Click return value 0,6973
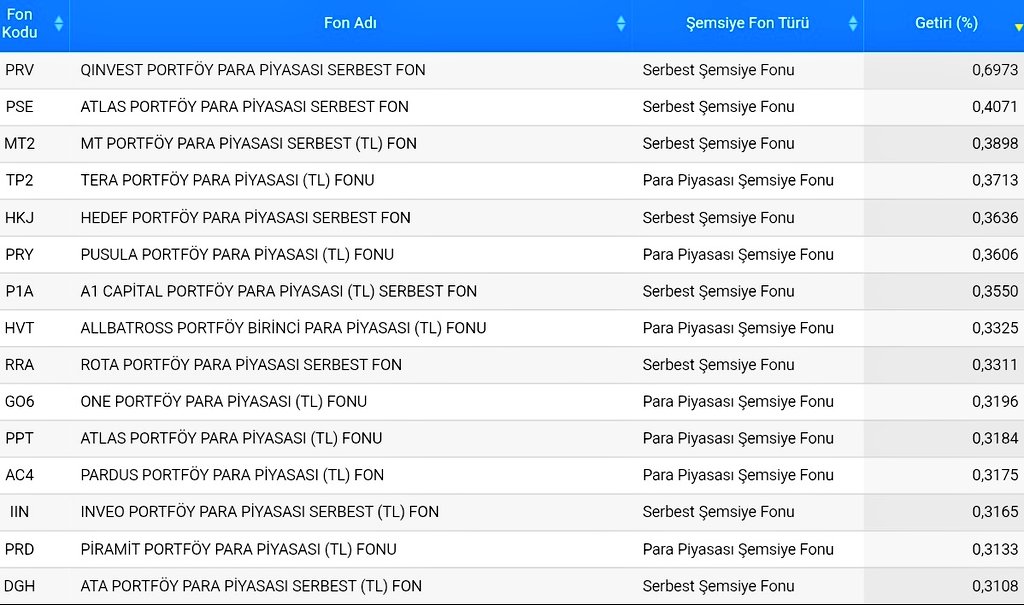 coord(995,70)
